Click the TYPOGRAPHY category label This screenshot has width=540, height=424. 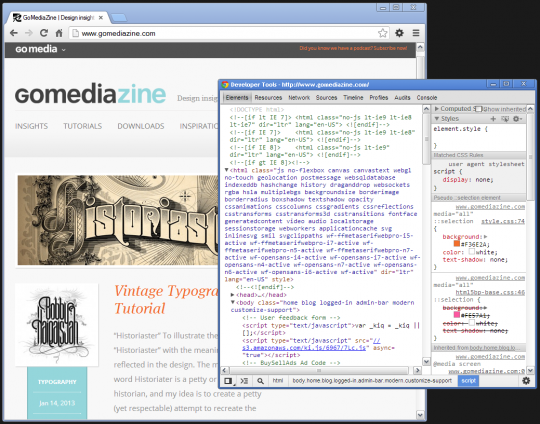[57, 382]
